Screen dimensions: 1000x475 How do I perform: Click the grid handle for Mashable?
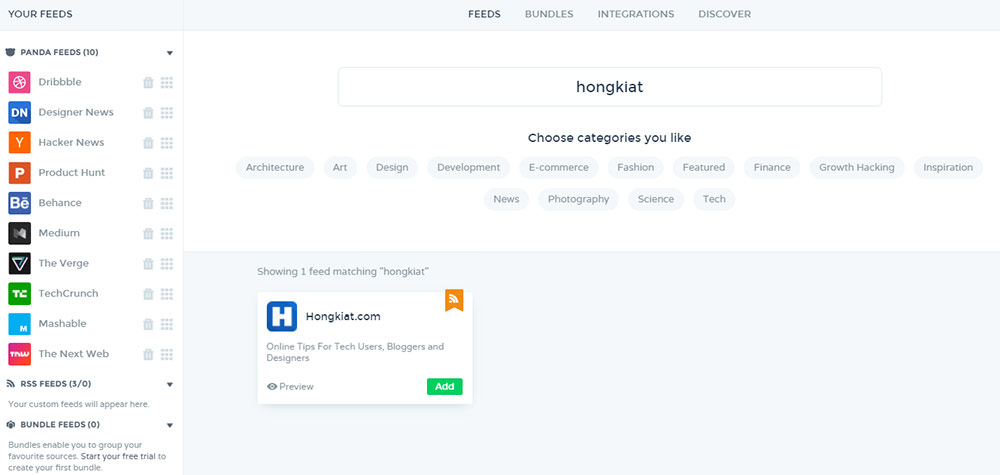[x=167, y=324]
